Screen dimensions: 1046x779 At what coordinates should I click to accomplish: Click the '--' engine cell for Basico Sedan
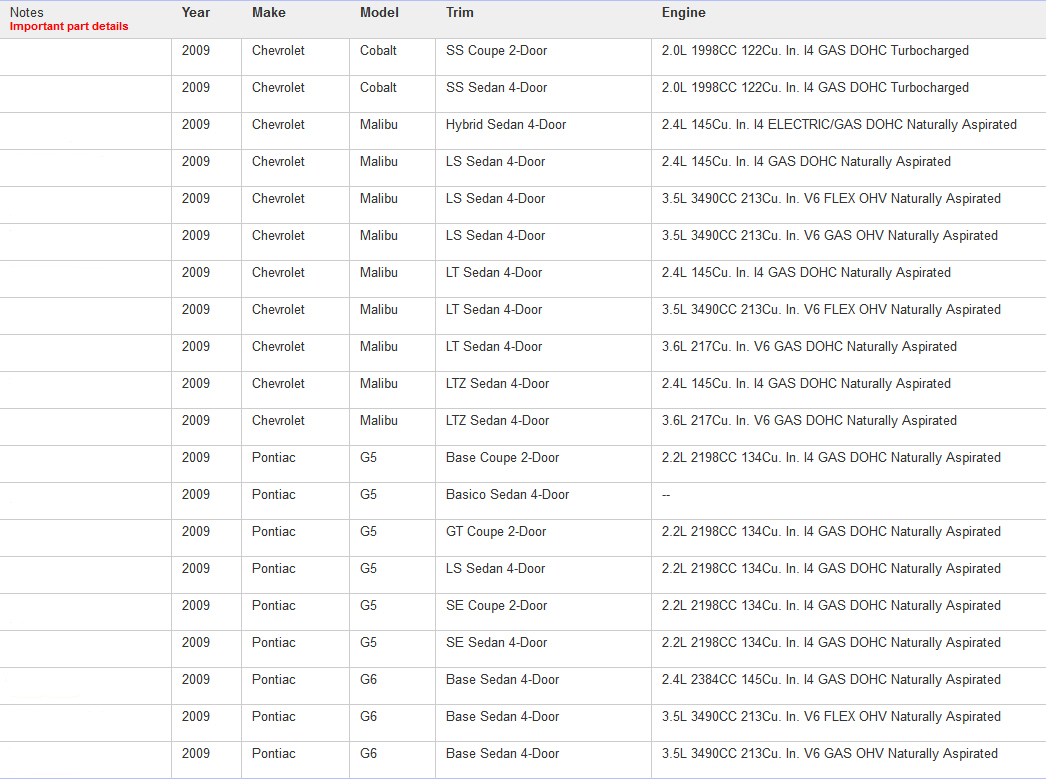pyautogui.click(x=666, y=495)
